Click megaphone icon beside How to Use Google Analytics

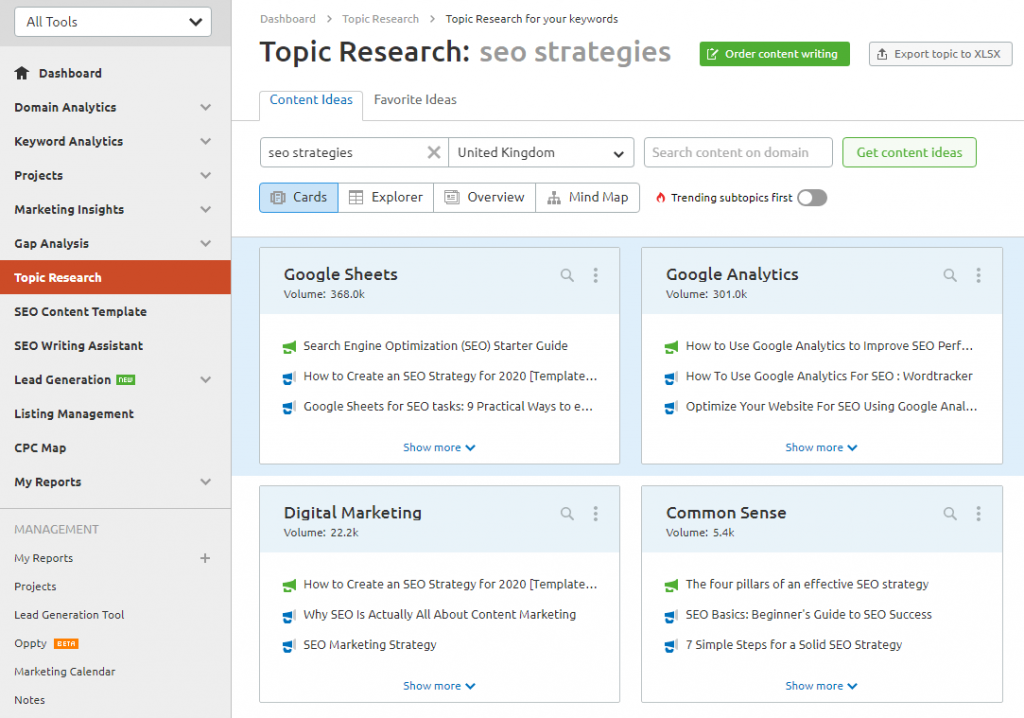pyautogui.click(x=671, y=347)
